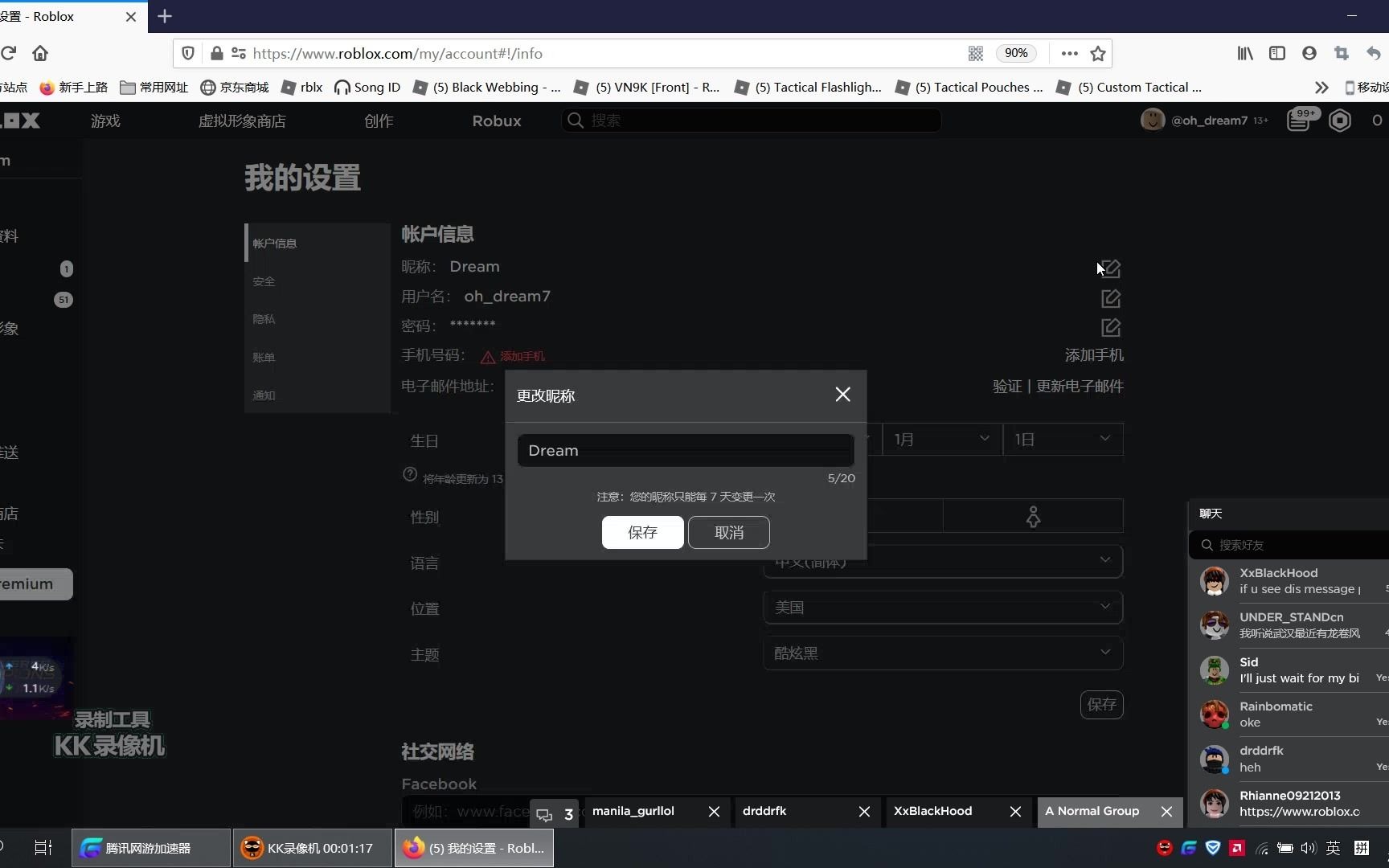Select the female gender icon button
Screen dimensions: 1389x868
point(1033,516)
